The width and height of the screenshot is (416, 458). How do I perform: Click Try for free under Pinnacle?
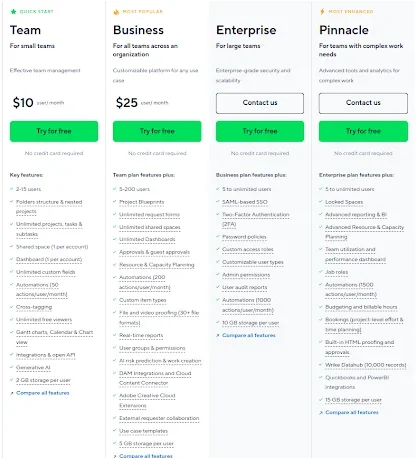(363, 131)
